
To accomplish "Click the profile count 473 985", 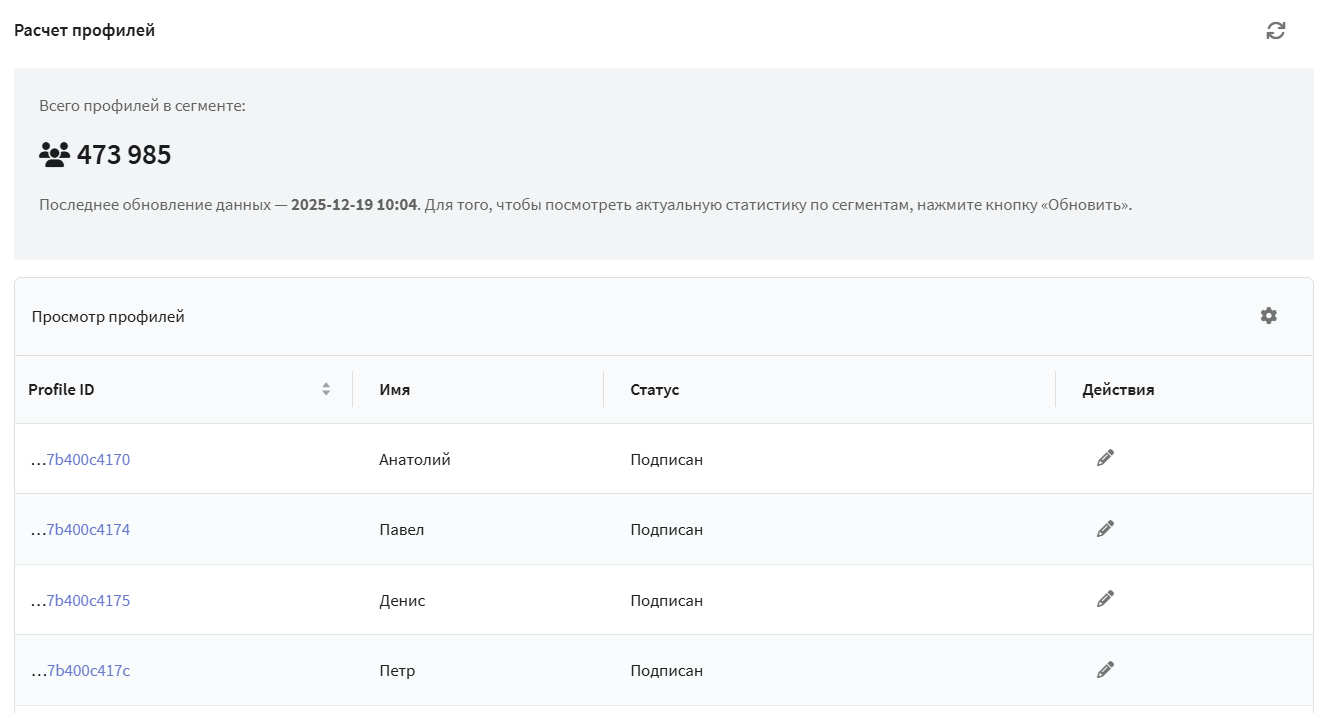I will [124, 155].
